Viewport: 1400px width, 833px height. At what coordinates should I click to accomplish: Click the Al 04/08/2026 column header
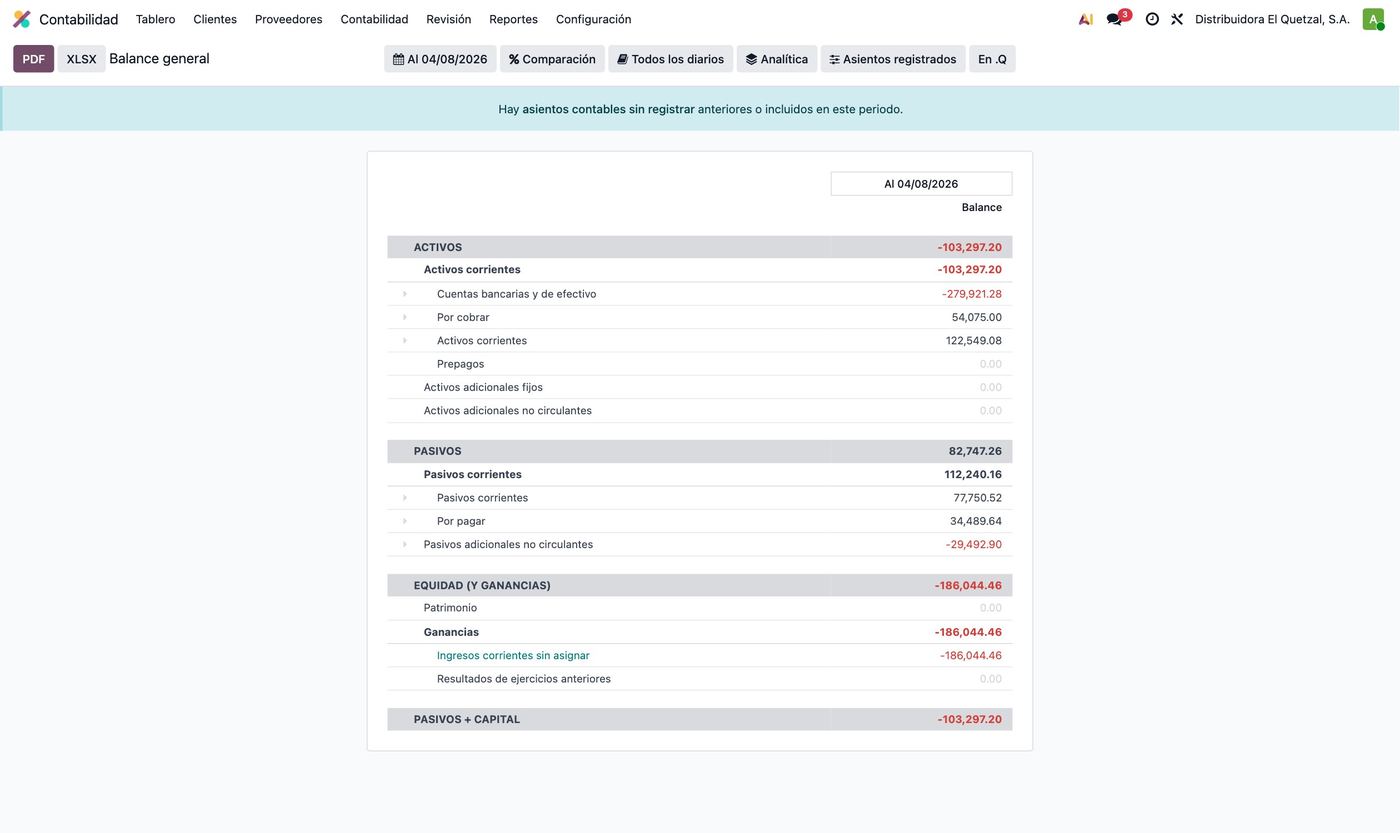click(921, 184)
